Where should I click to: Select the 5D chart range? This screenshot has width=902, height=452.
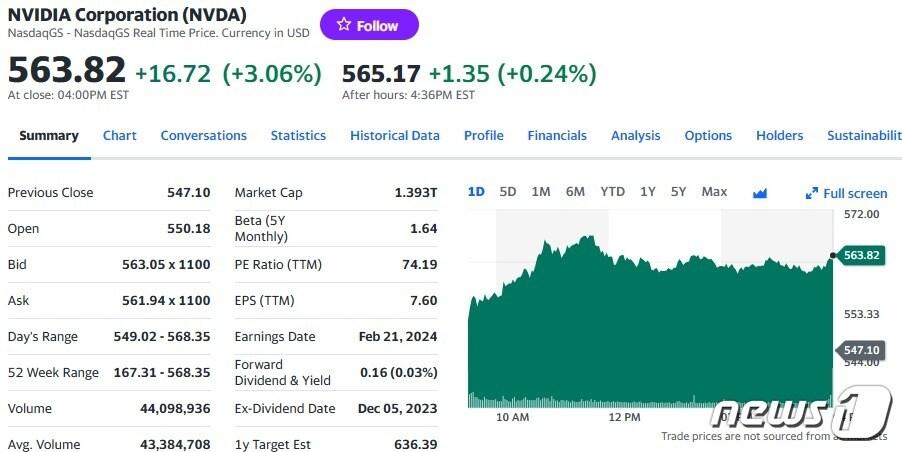508,191
